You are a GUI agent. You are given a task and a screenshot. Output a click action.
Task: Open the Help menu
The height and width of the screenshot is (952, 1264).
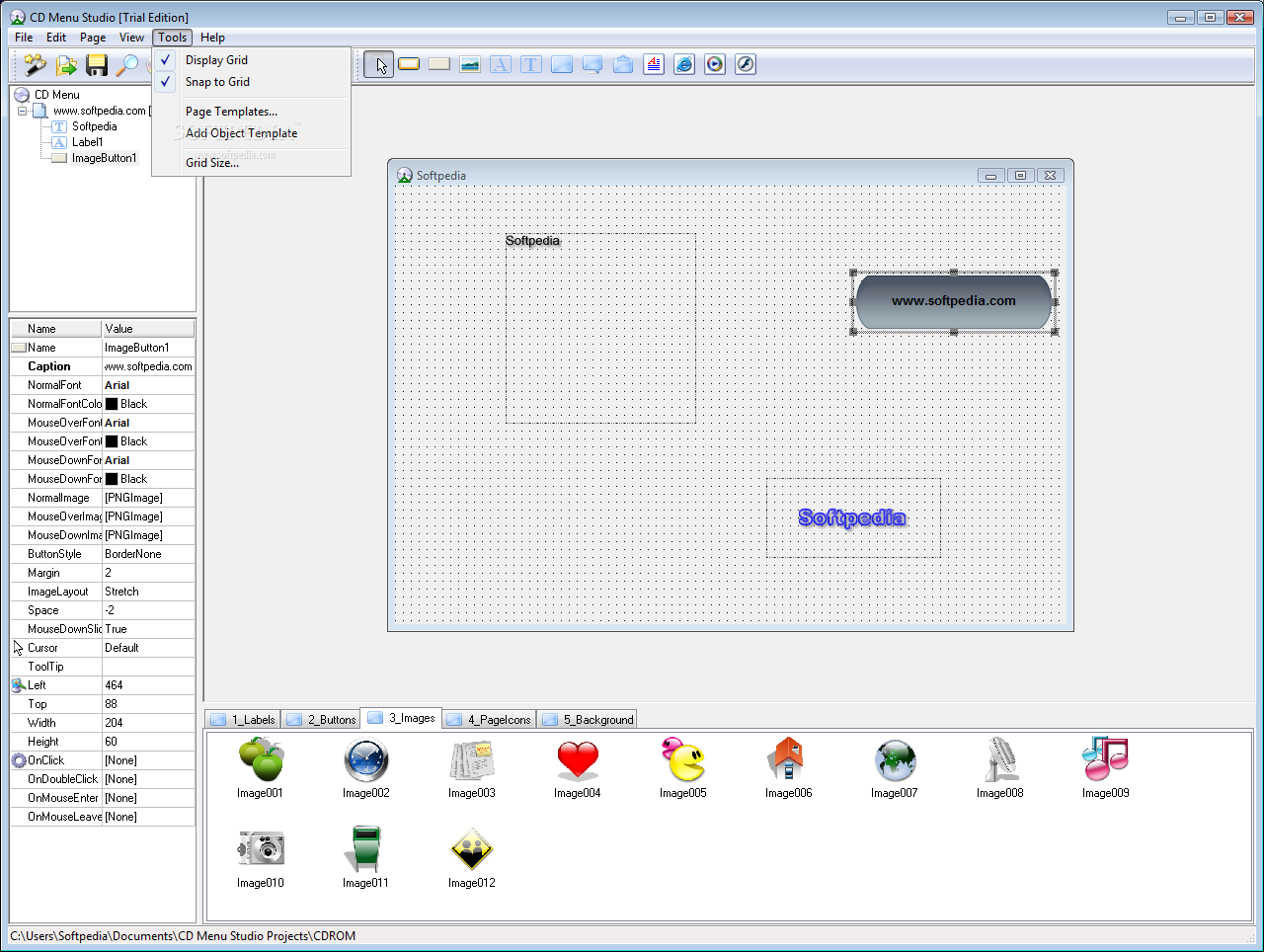pyautogui.click(x=212, y=38)
